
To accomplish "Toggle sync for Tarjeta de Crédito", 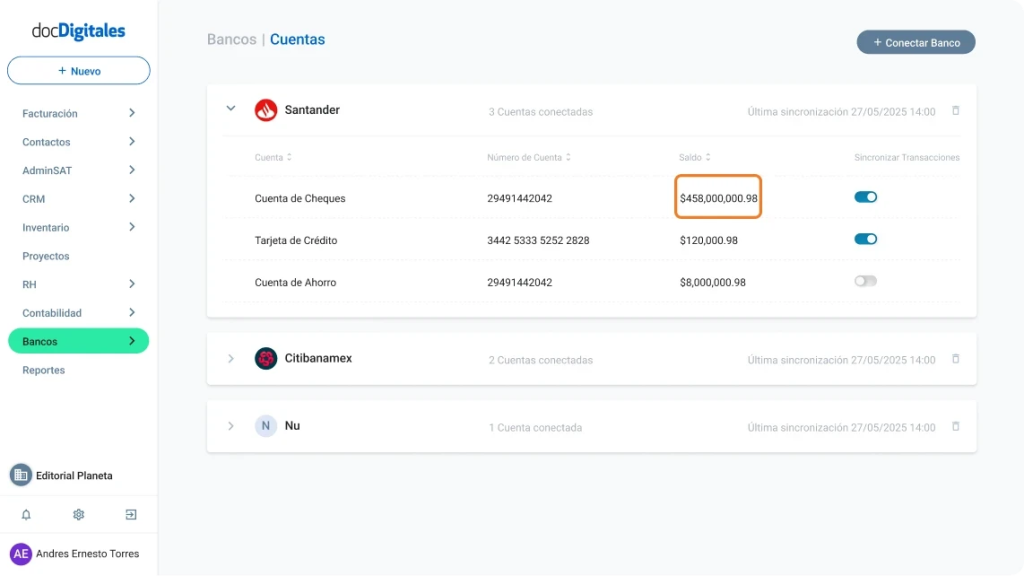I will 865,239.
